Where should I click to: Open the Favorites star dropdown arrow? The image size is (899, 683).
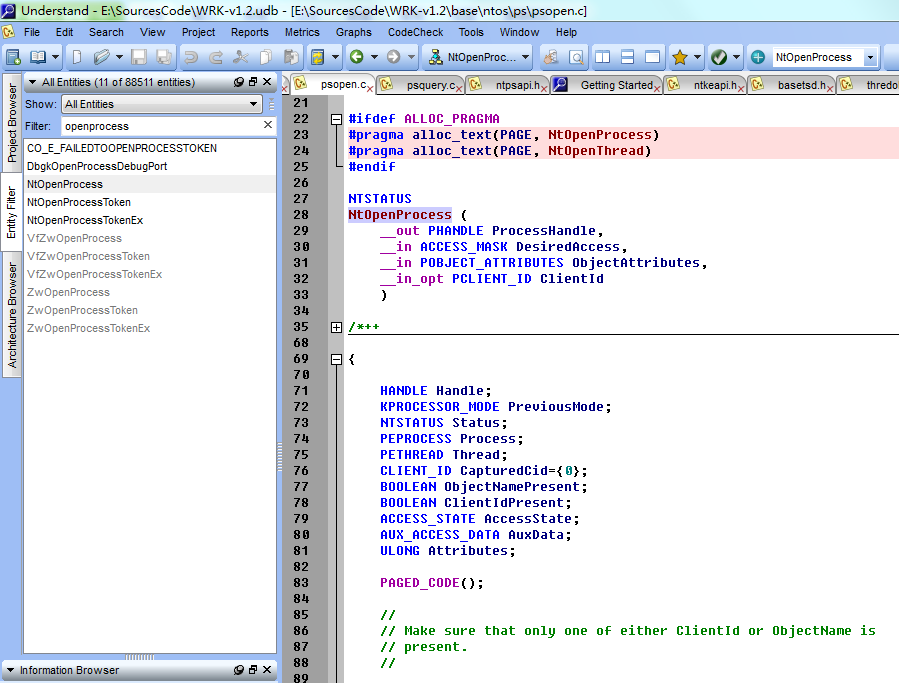pyautogui.click(x=697, y=57)
